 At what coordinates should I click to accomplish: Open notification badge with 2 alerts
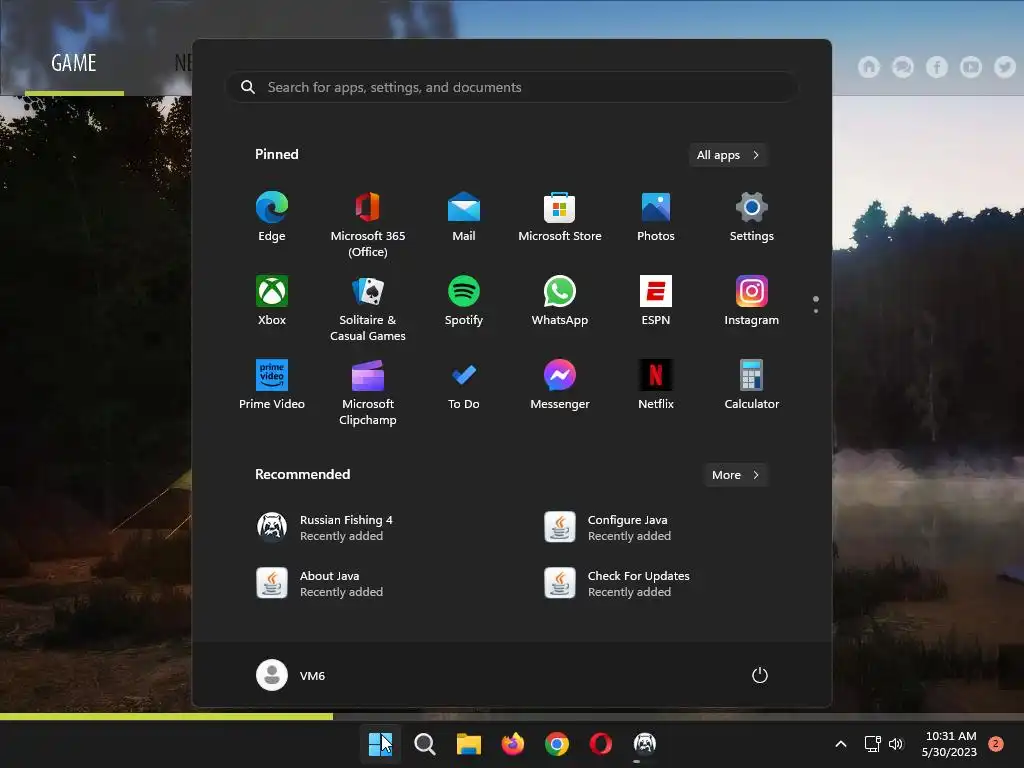point(996,744)
